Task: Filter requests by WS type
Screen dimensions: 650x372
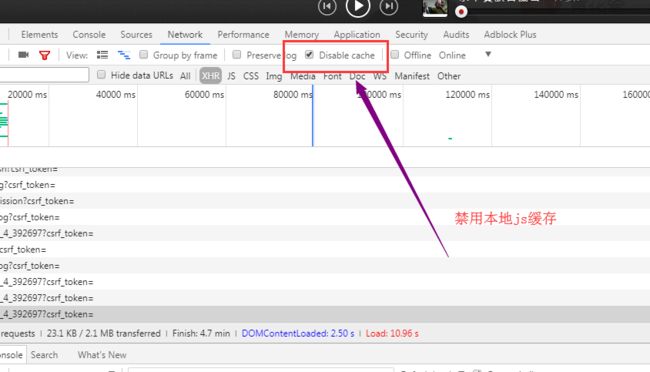Action: coord(380,76)
